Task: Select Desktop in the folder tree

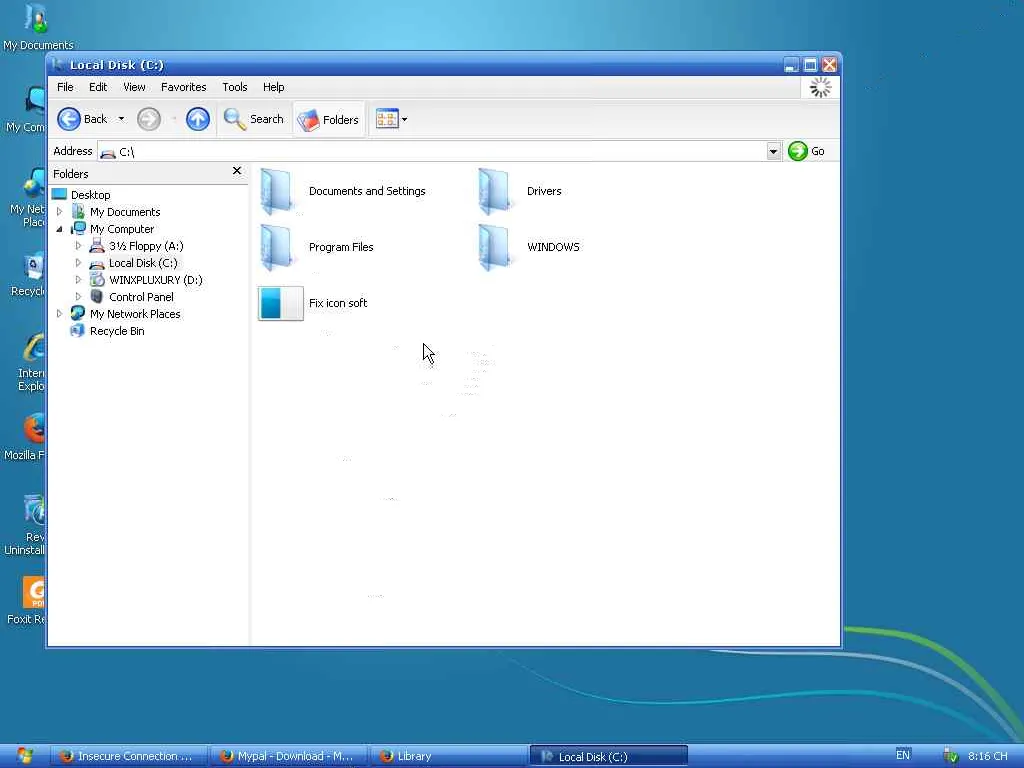Action: 90,195
